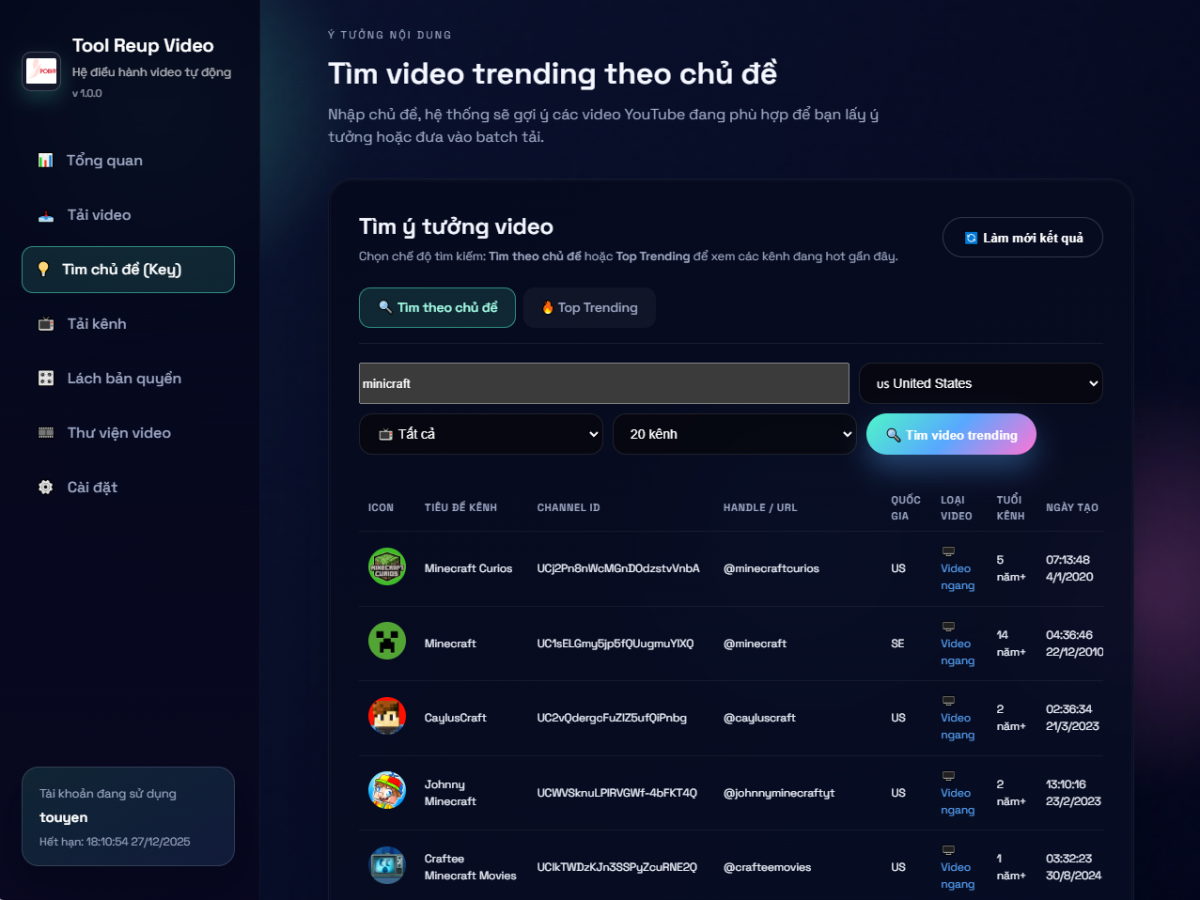Image resolution: width=1200 pixels, height=900 pixels.
Task: Open Tải video in the sidebar
Action: pyautogui.click(x=98, y=215)
